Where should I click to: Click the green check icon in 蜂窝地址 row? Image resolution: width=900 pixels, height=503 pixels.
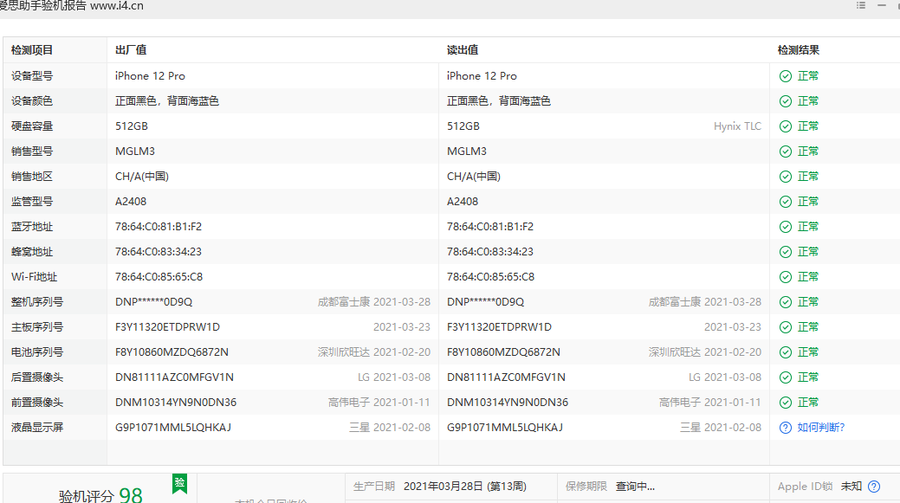pos(785,252)
